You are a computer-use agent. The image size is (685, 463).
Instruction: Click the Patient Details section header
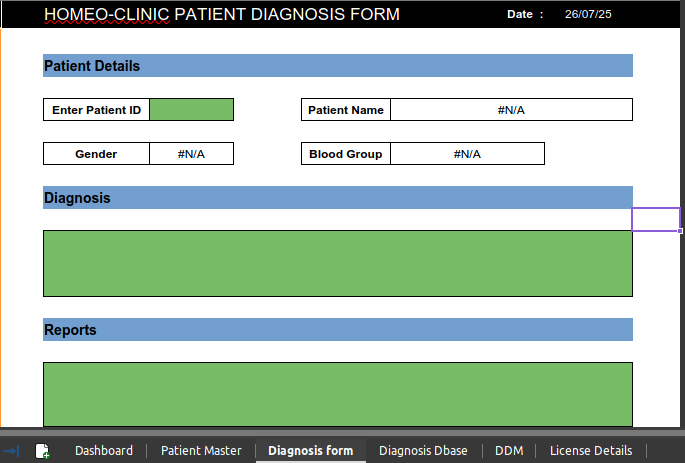[337, 66]
